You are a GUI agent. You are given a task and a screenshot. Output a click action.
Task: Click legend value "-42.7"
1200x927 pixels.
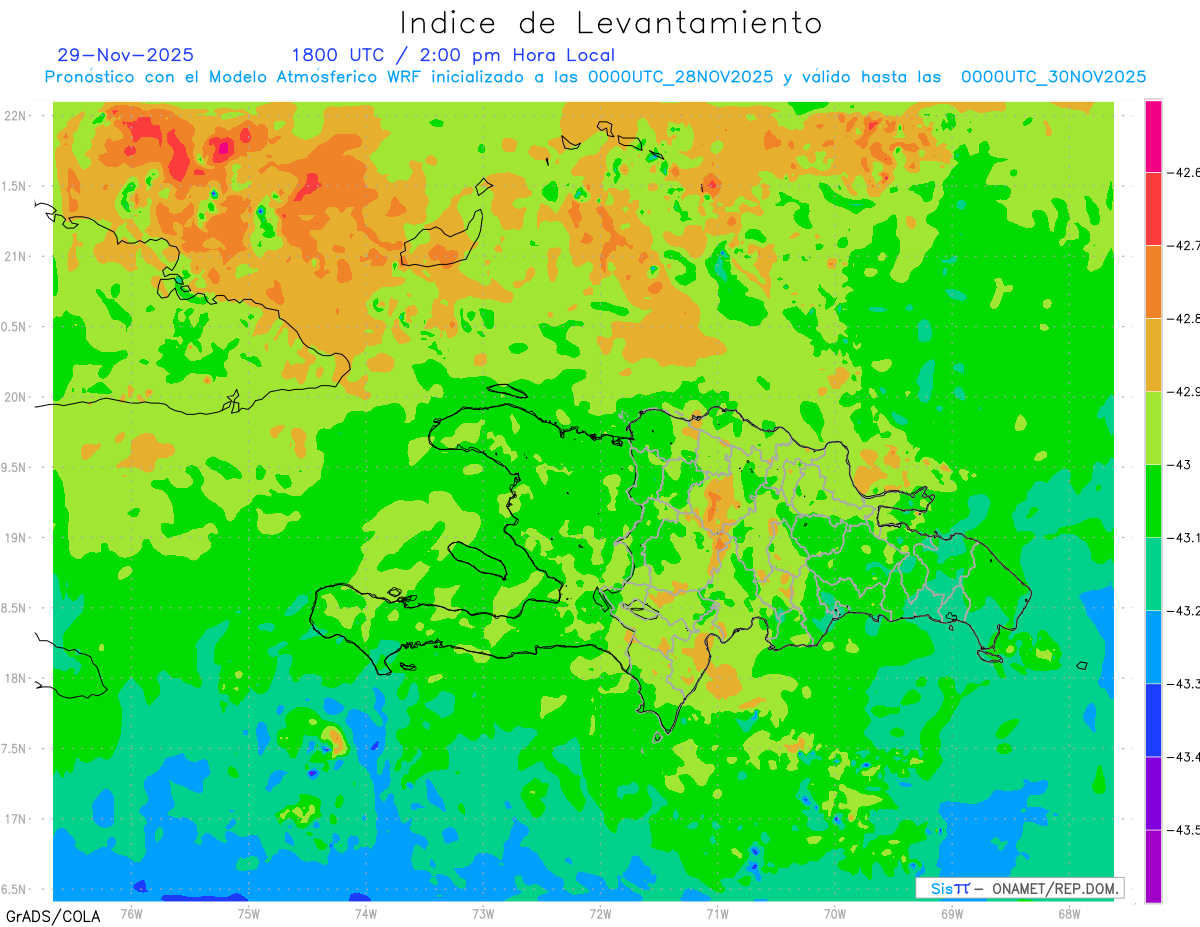(x=1183, y=245)
